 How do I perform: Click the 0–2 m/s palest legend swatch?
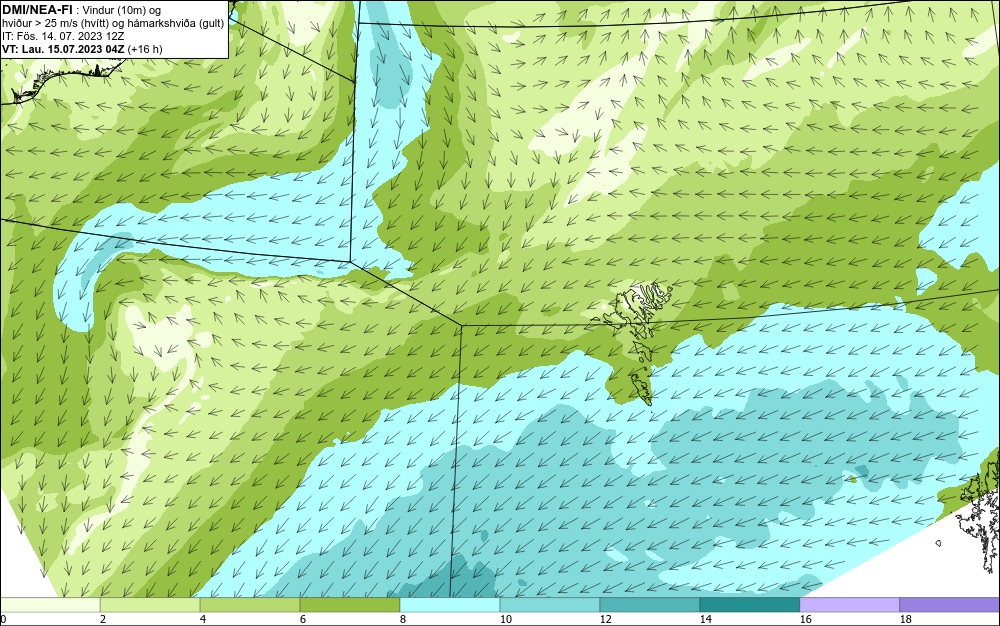tap(50, 604)
